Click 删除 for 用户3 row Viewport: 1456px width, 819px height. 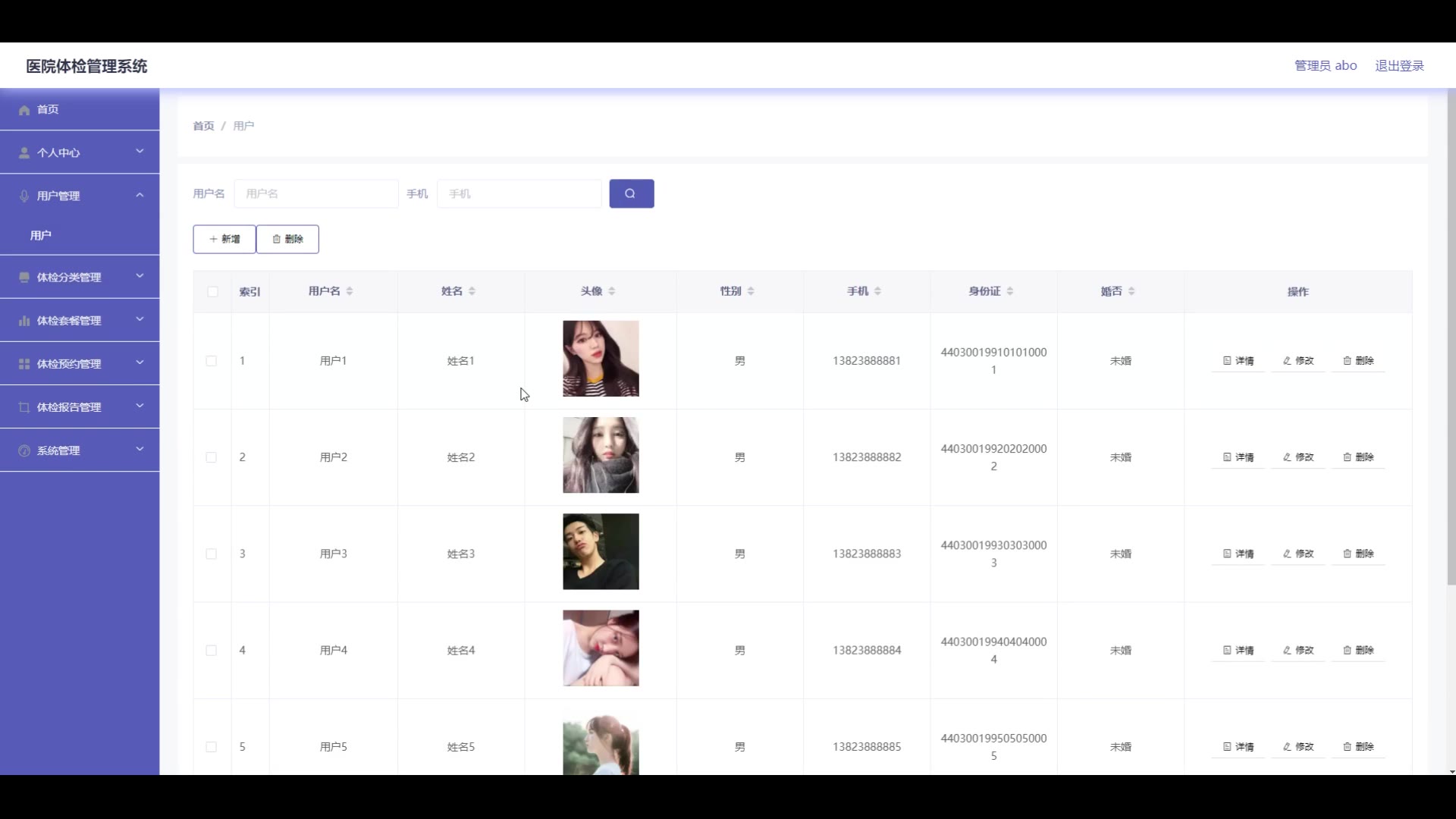(1358, 554)
